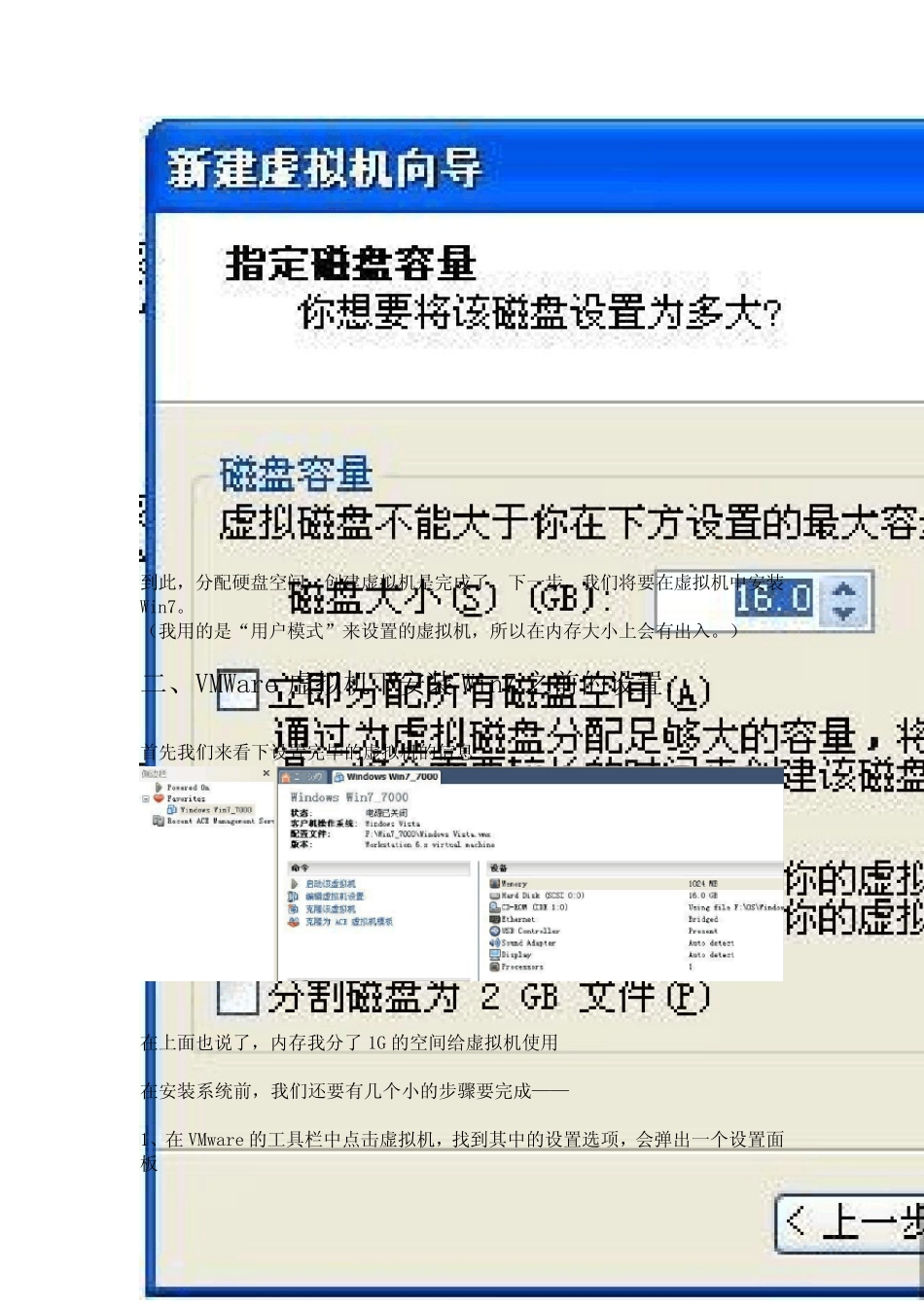The height and width of the screenshot is (1307, 924).
Task: Click the Sound Adapter speaker icon
Action: pyautogui.click(x=494, y=942)
